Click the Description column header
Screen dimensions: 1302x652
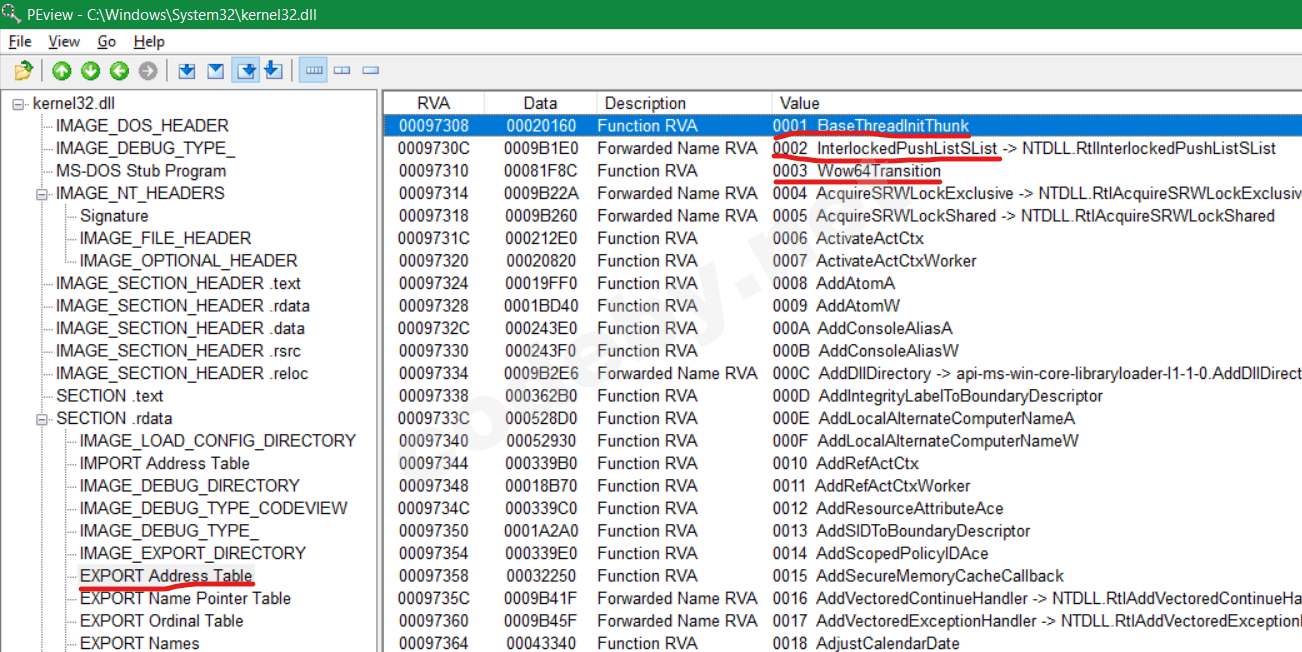pos(645,103)
